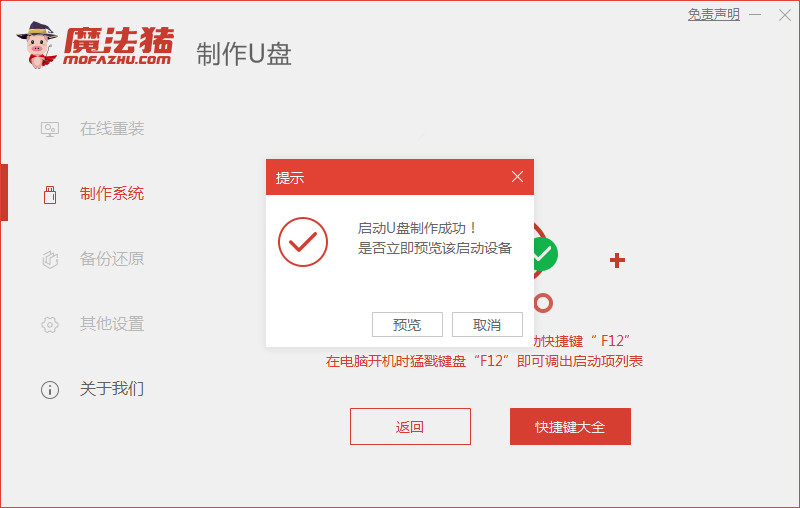Open the 快捷键大全 button
The image size is (800, 508).
click(570, 426)
